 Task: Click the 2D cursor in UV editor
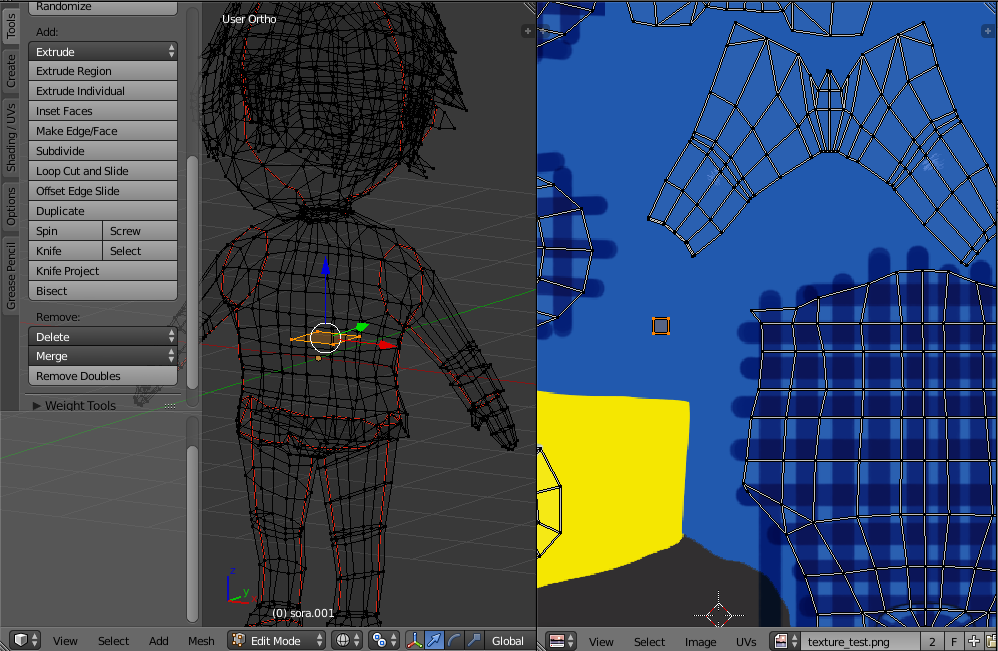click(719, 615)
